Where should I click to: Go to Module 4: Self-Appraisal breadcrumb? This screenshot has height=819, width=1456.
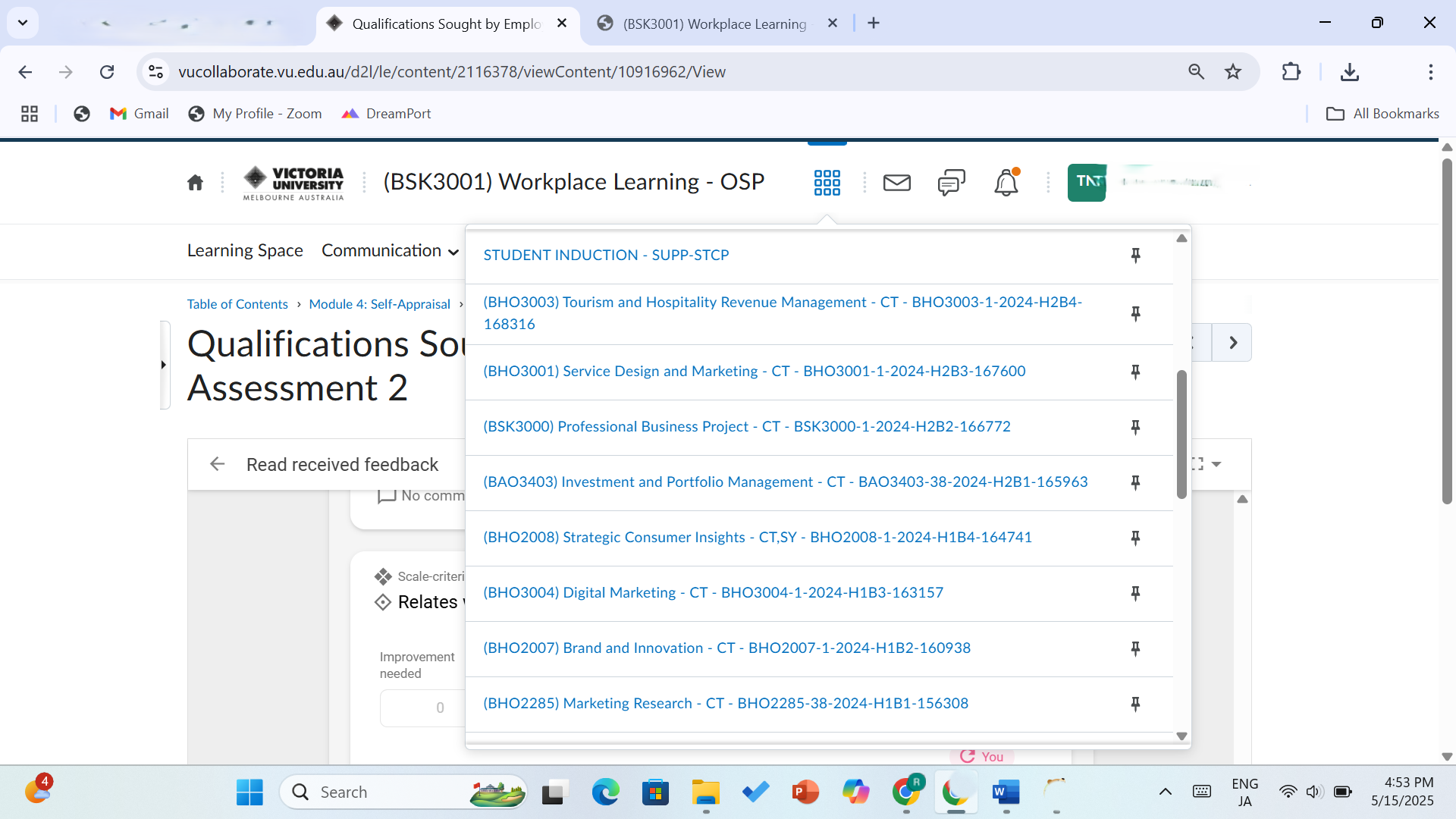(x=379, y=304)
